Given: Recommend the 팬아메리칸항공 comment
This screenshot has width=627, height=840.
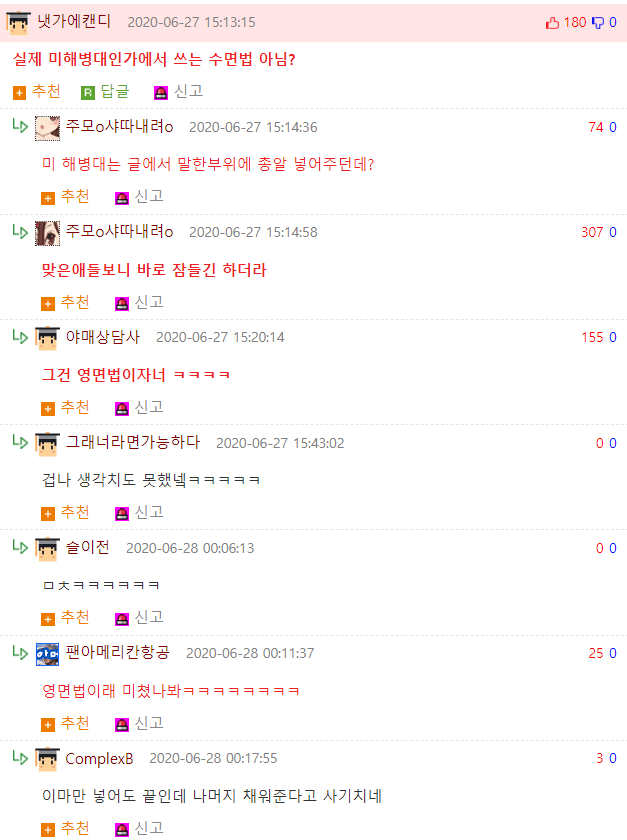Looking at the screenshot, I should click(65, 724).
